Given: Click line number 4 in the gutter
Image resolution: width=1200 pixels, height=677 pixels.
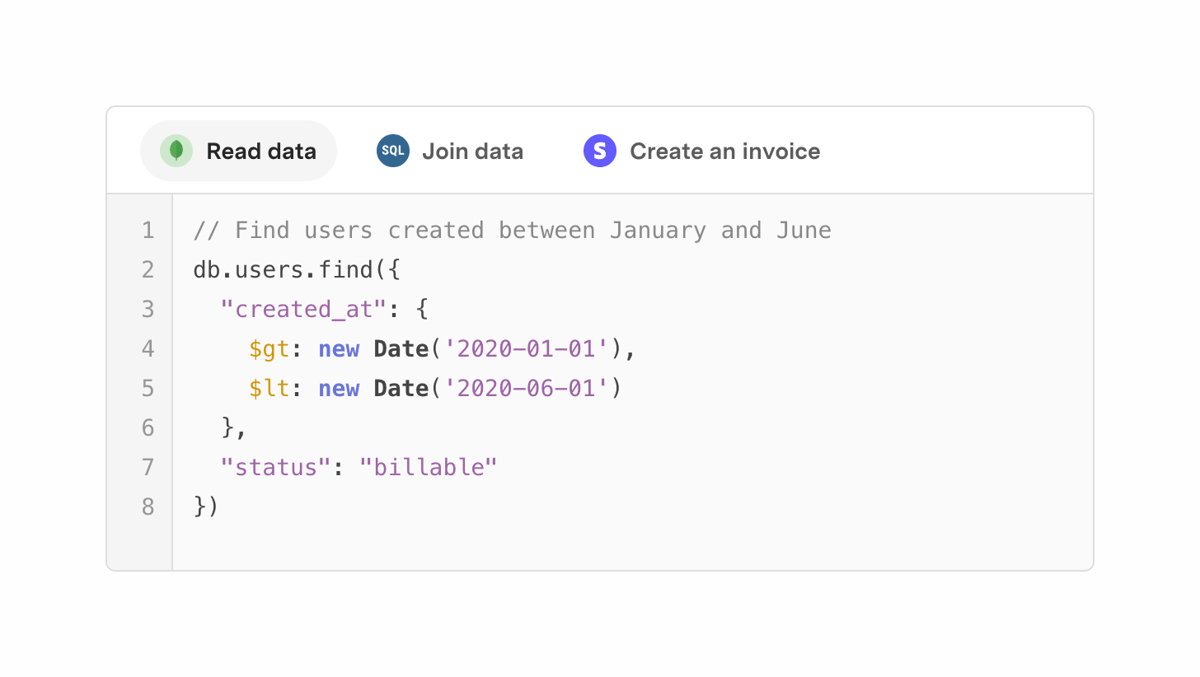Looking at the screenshot, I should 148,348.
